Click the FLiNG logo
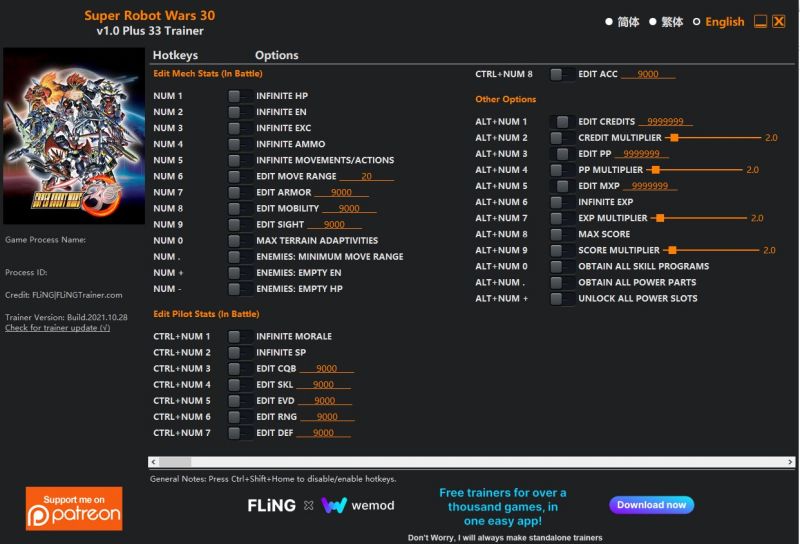 click(271, 506)
